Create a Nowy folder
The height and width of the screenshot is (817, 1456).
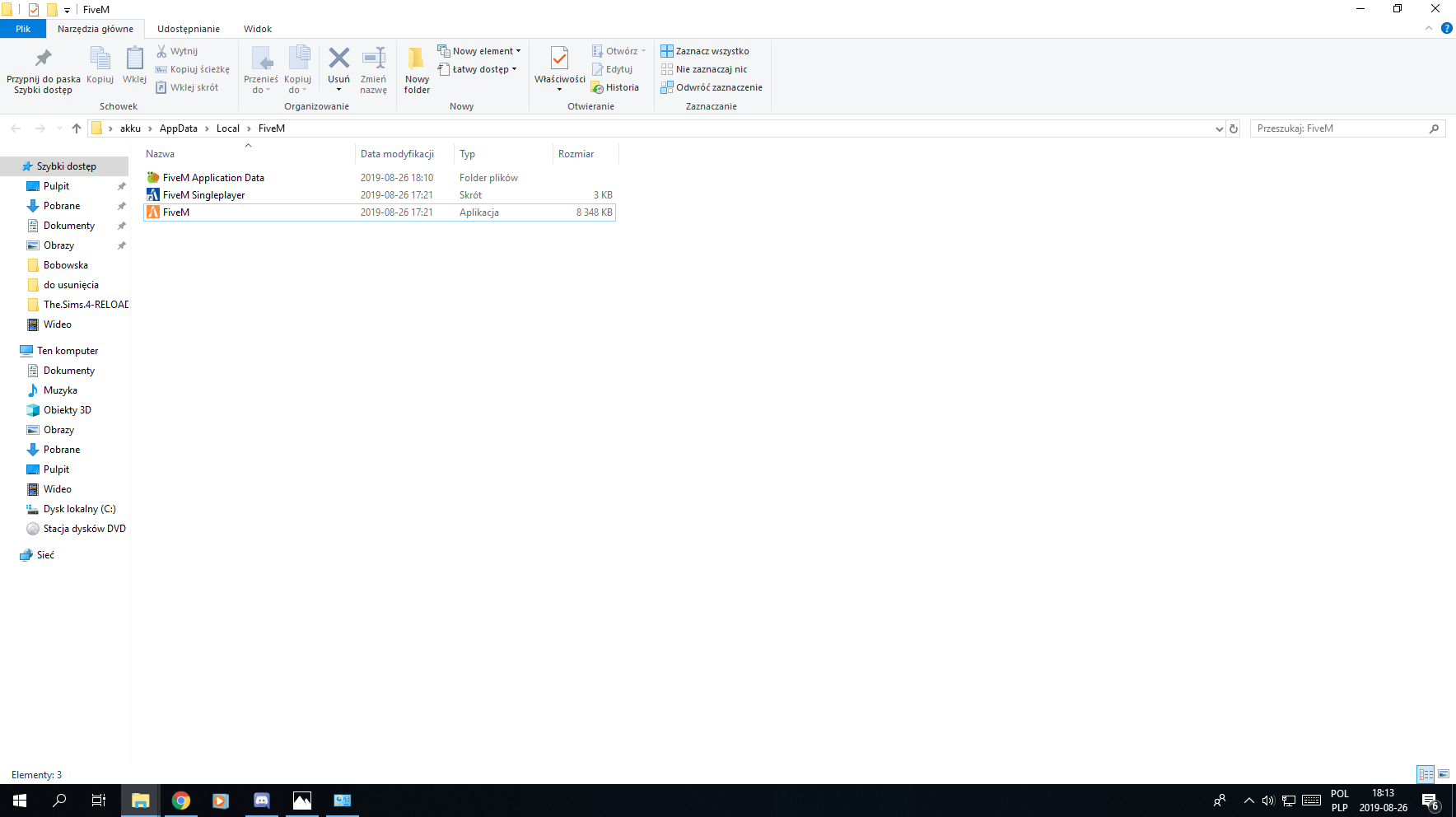point(417,70)
